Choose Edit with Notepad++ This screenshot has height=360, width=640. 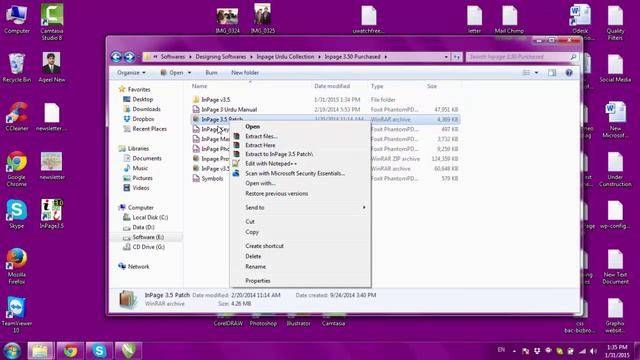coord(300,164)
